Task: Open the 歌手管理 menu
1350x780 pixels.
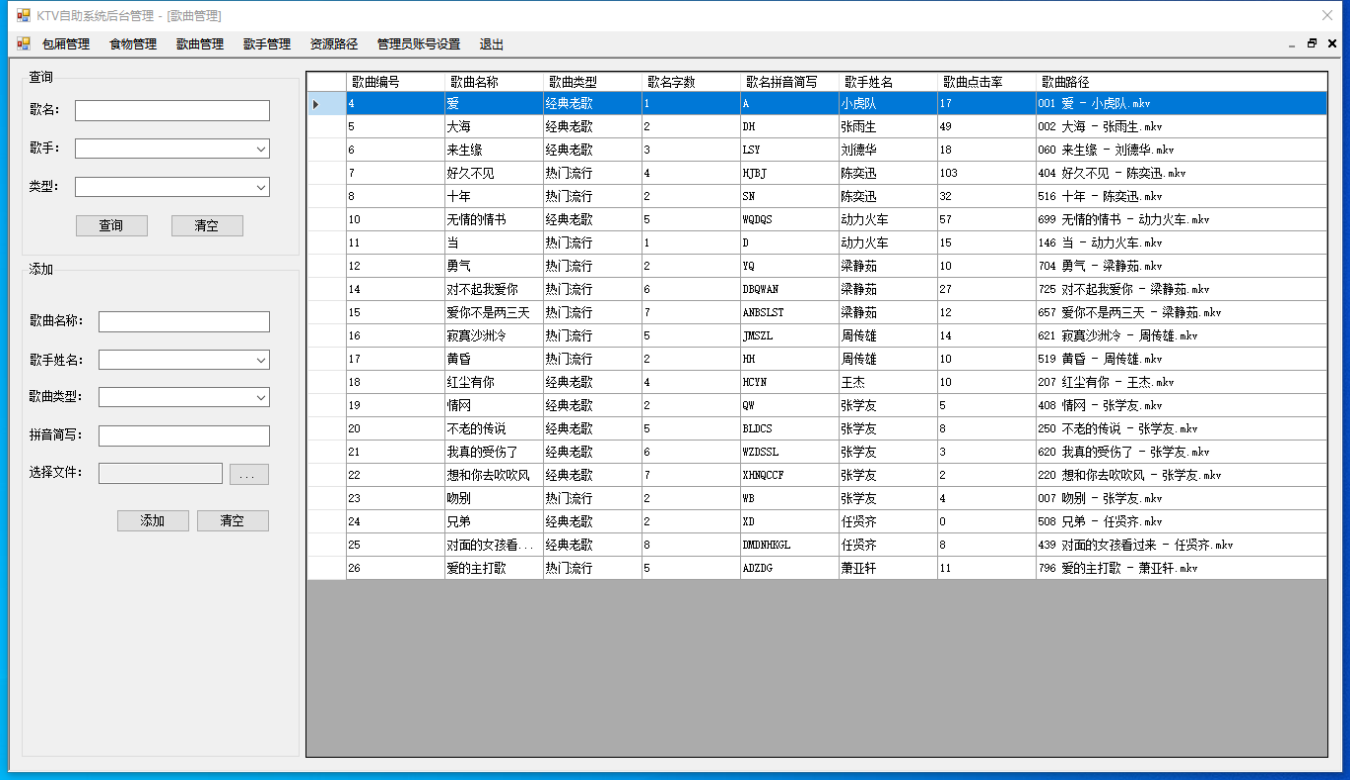Action: [x=267, y=44]
